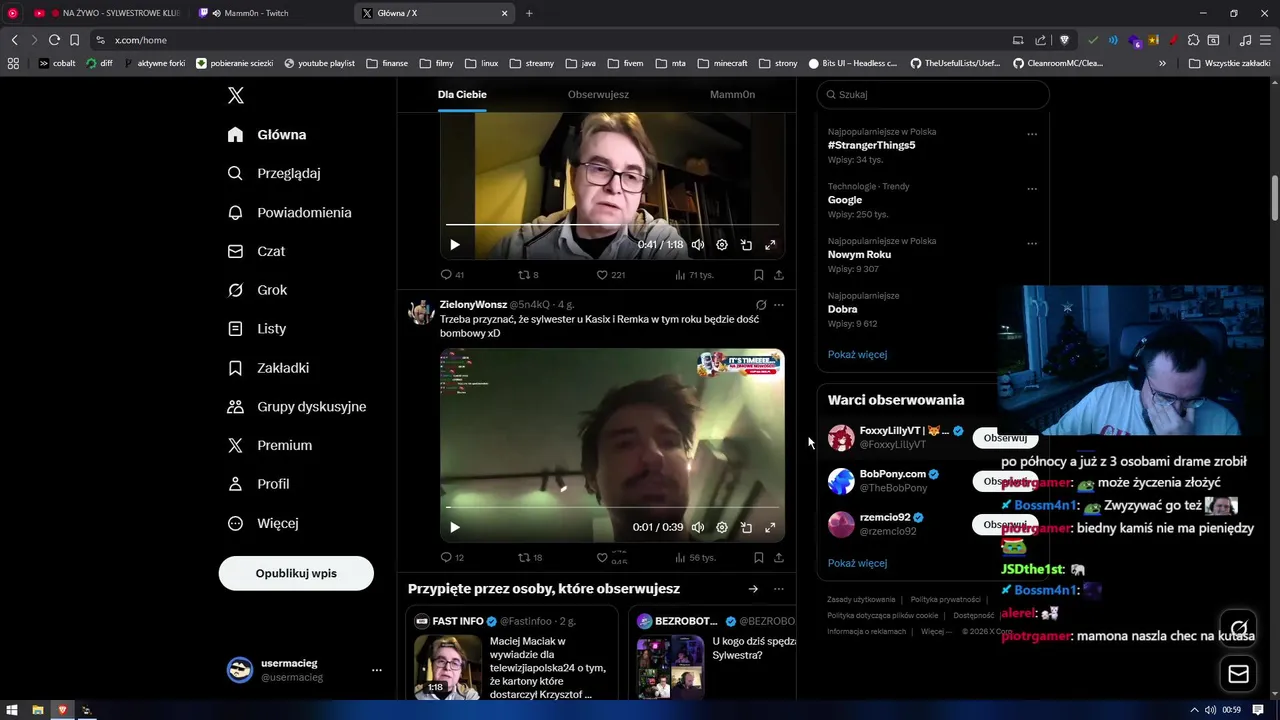Click Opublikuj wpis button
Viewport: 1280px width, 720px height.
coord(296,573)
